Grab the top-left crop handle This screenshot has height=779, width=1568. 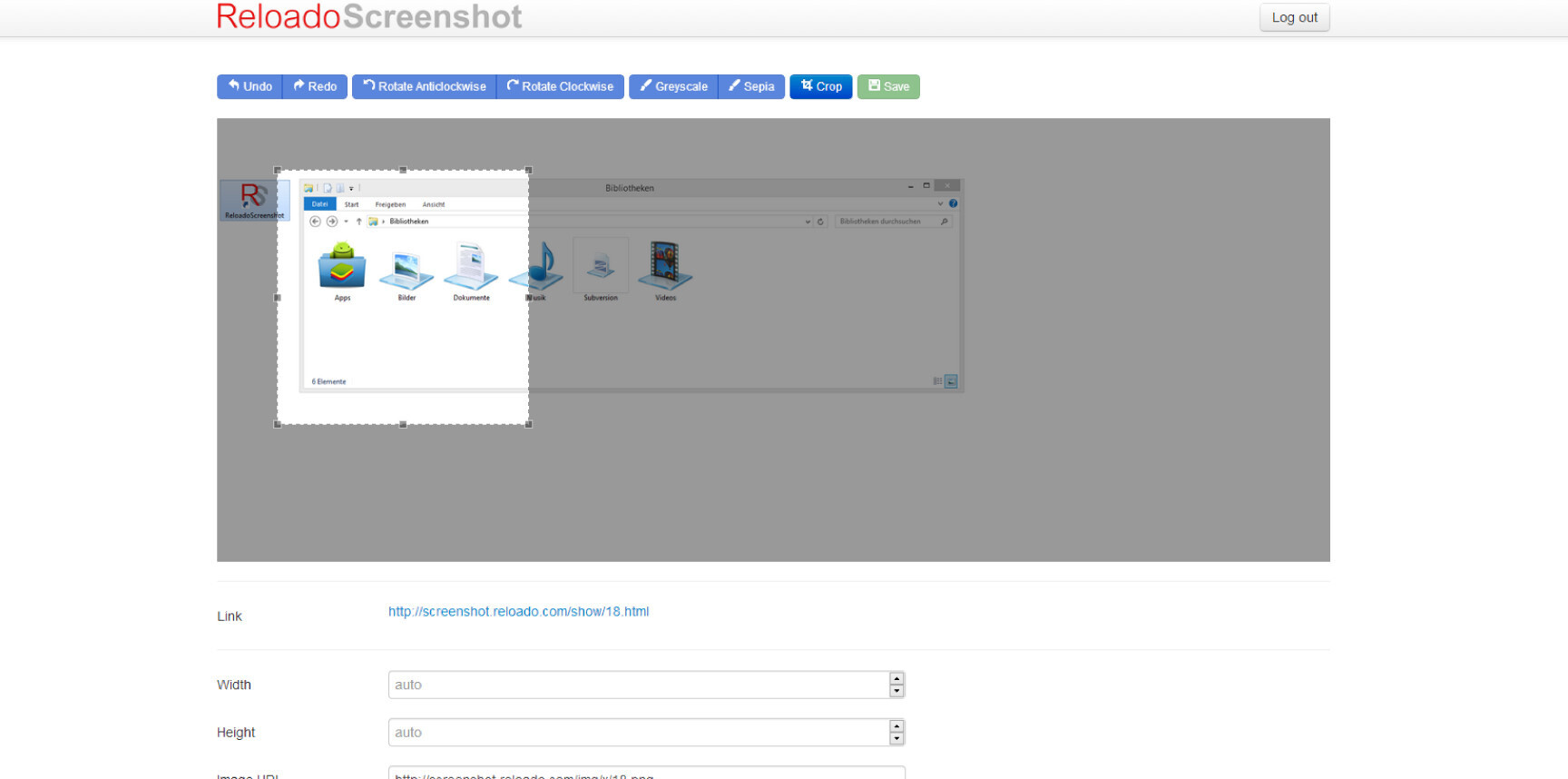[x=278, y=170]
